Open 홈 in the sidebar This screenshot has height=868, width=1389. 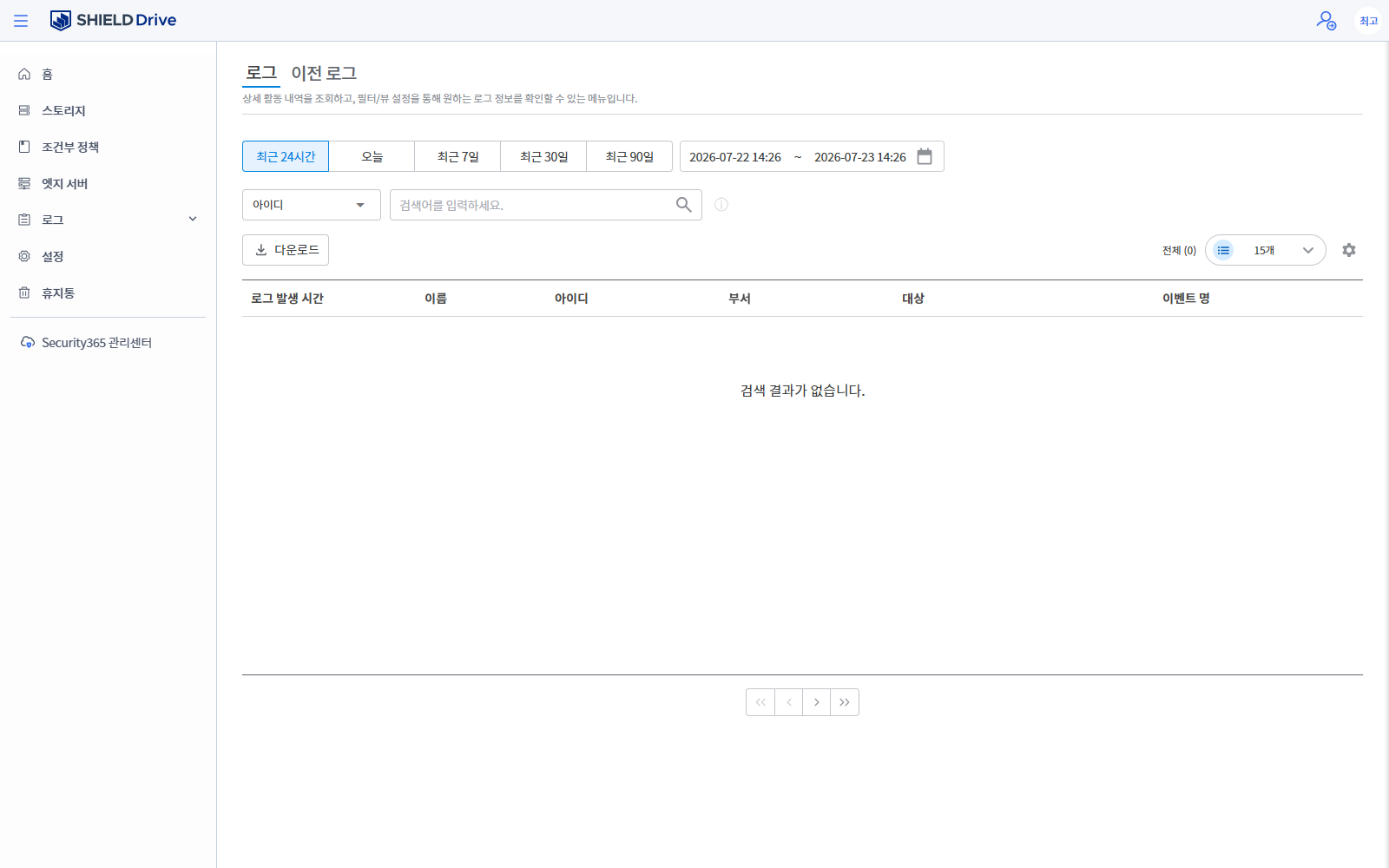(x=109, y=74)
